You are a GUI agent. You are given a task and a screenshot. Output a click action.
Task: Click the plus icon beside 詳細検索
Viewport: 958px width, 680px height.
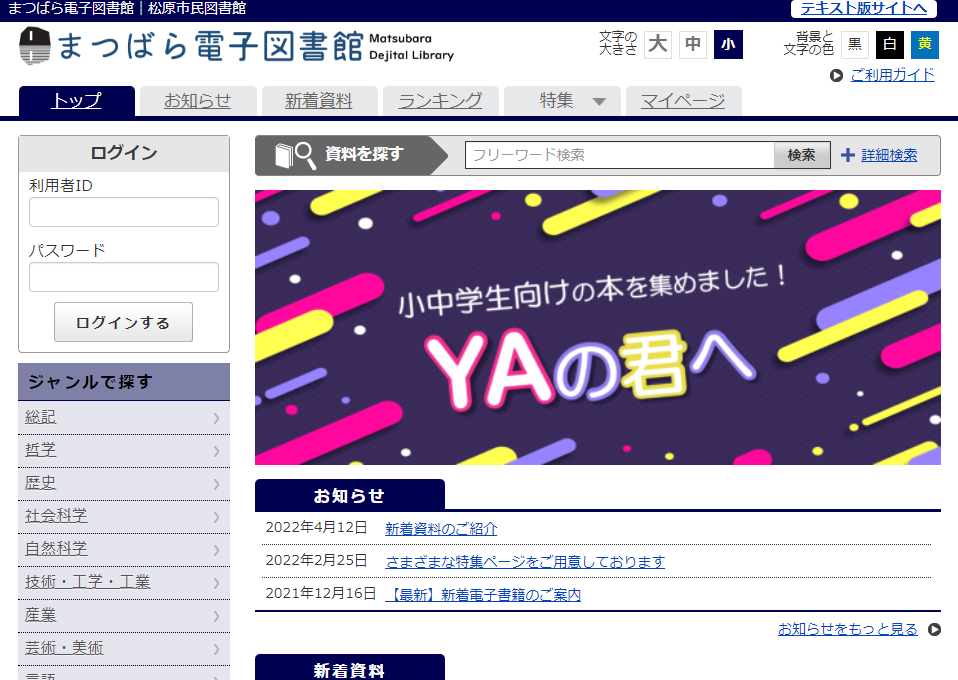coord(848,155)
